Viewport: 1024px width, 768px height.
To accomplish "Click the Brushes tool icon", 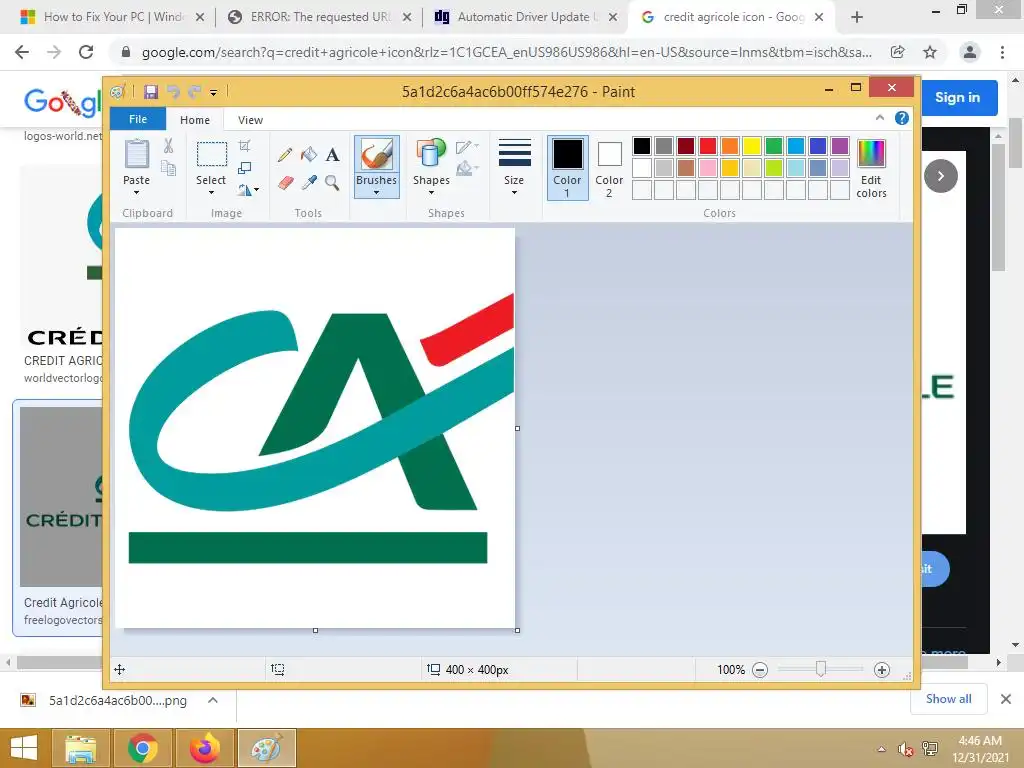I will tap(377, 155).
